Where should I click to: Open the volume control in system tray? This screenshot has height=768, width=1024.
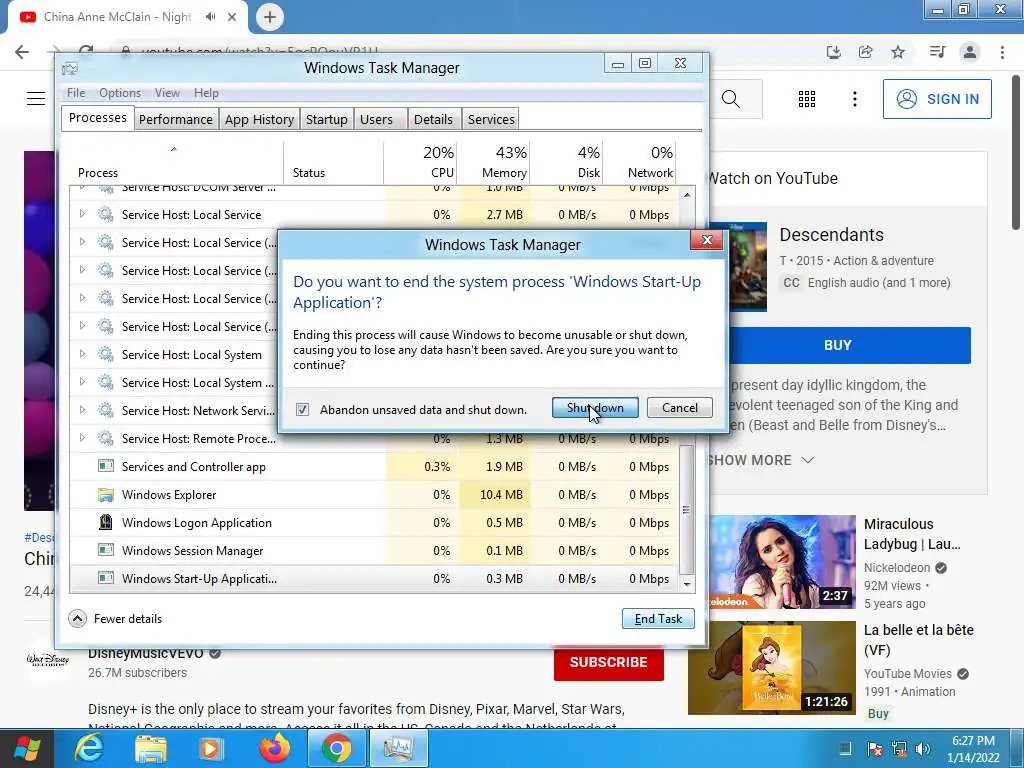click(923, 748)
